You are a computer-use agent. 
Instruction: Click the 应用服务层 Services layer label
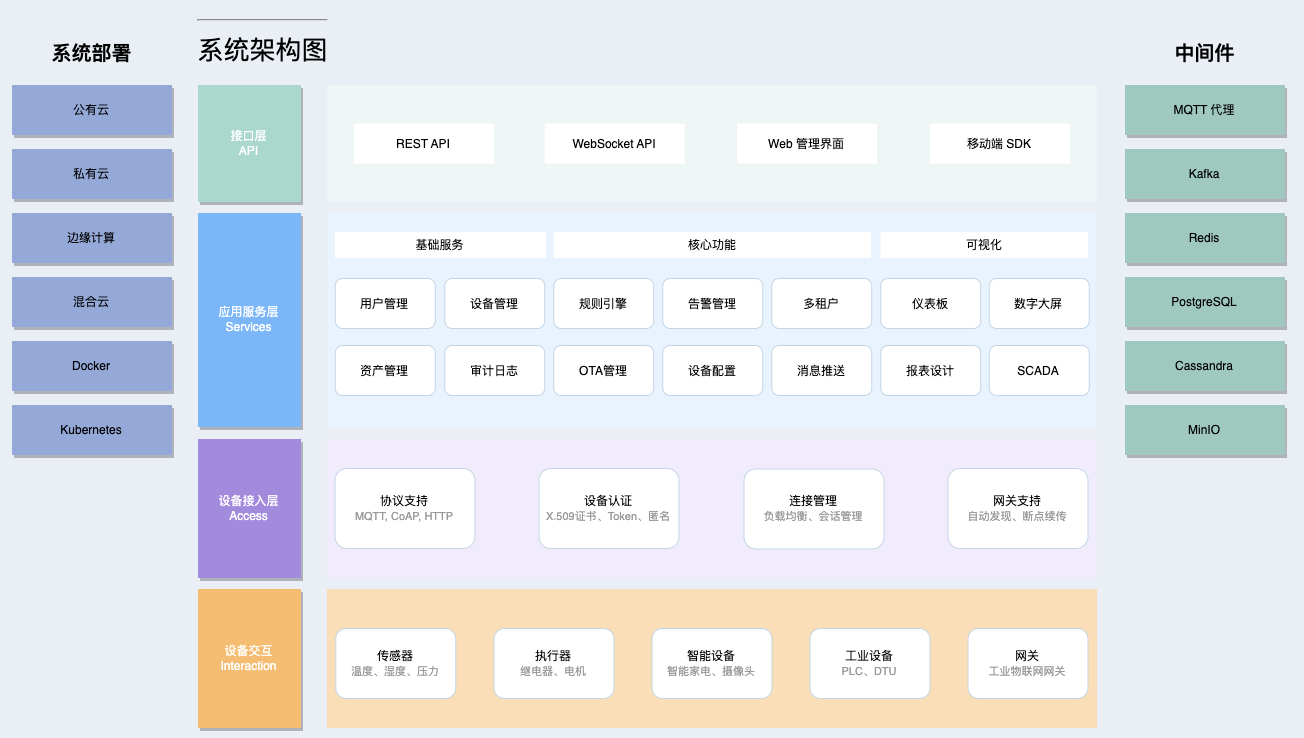249,320
